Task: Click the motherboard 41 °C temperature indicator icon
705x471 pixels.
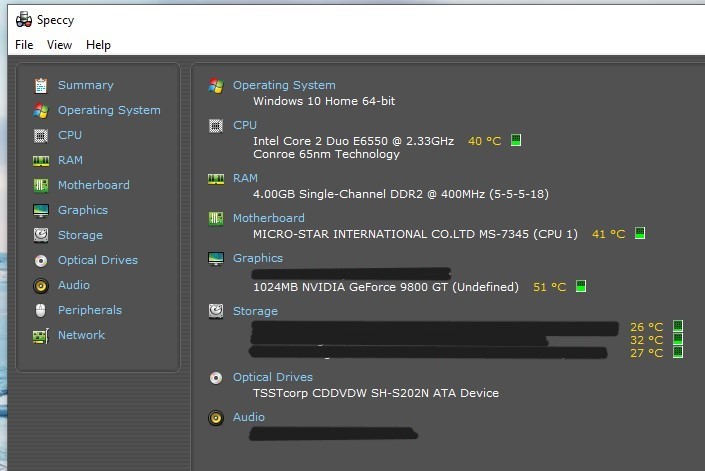Action: pyautogui.click(x=640, y=233)
